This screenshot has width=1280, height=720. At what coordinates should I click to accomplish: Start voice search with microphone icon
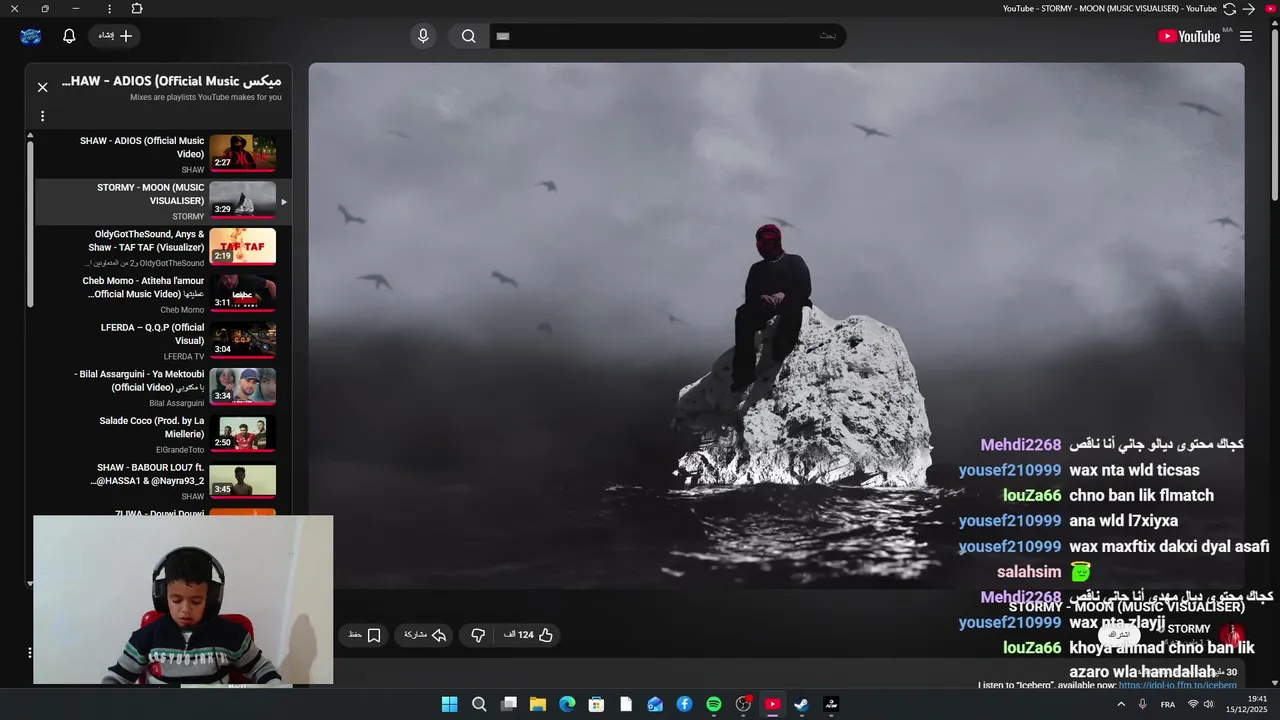point(423,36)
